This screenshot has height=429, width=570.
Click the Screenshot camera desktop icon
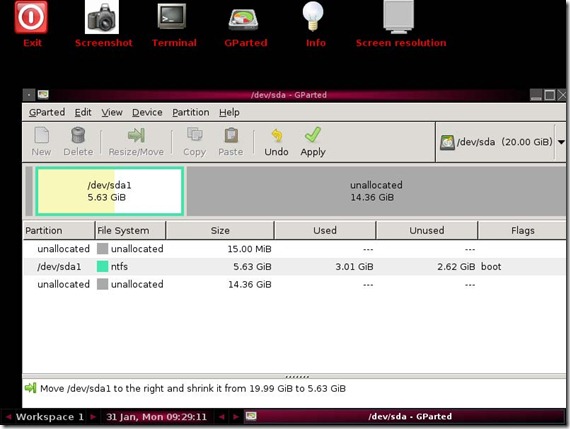pos(102,17)
